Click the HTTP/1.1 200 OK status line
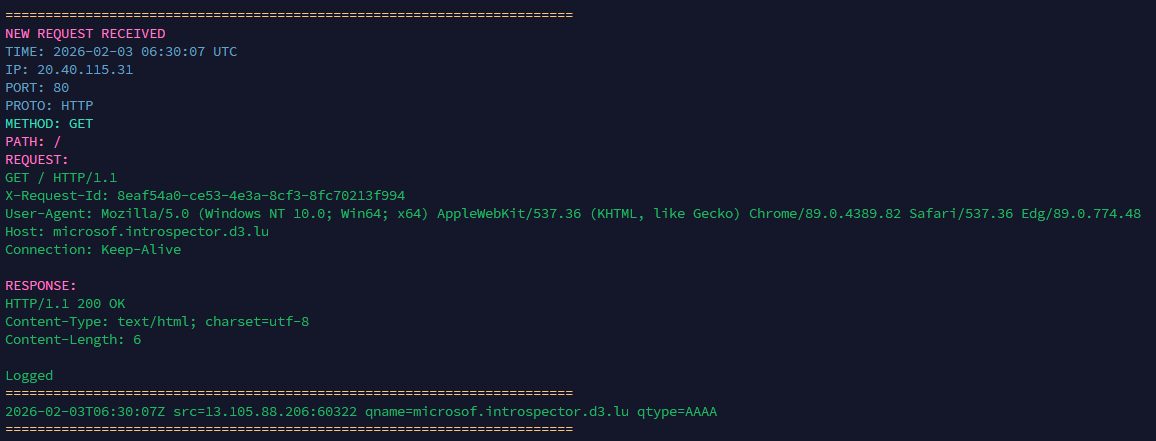 tap(65, 303)
